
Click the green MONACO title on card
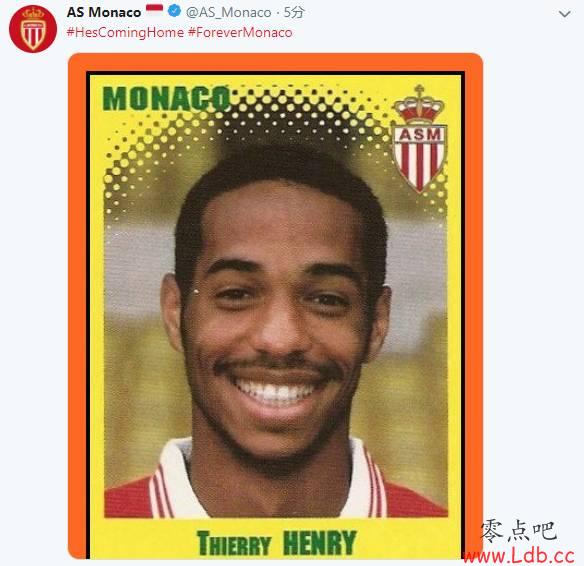(166, 98)
